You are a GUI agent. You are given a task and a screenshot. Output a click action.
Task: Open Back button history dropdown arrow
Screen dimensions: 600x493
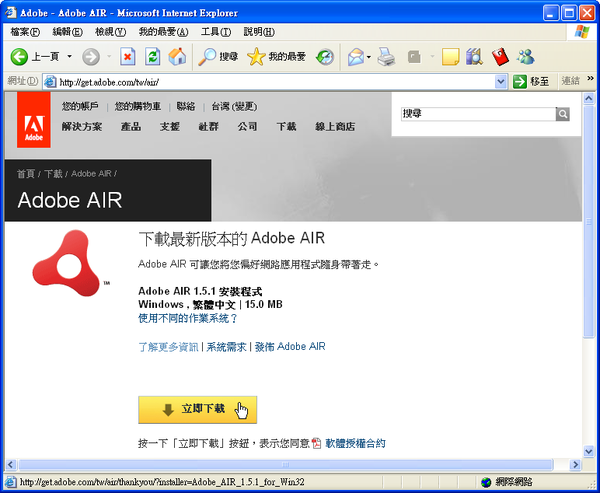tap(70, 57)
